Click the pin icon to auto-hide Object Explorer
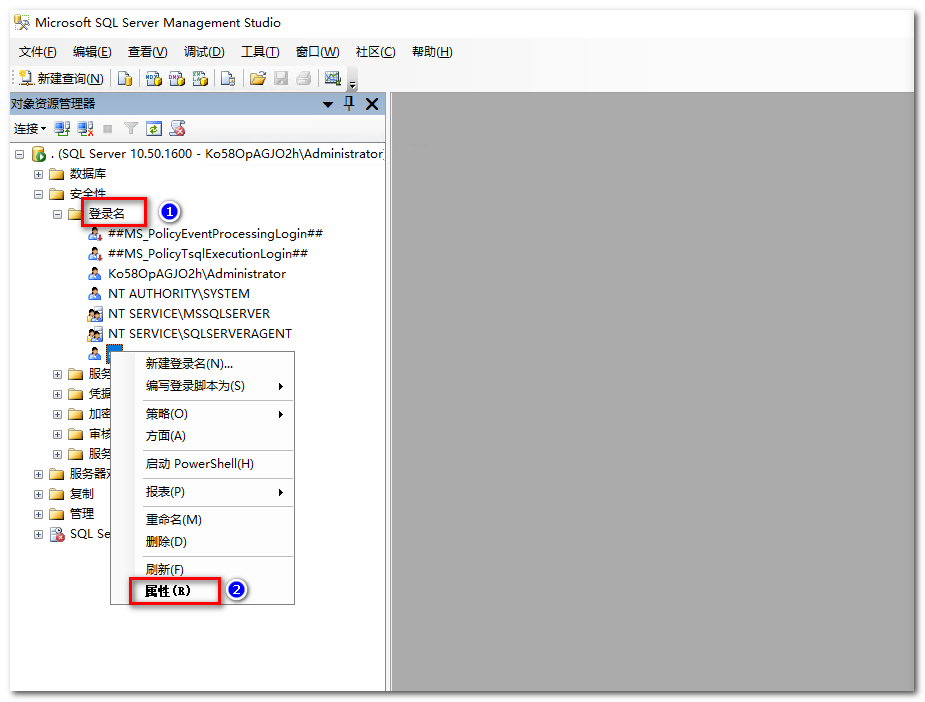The height and width of the screenshot is (702, 925). coord(349,104)
